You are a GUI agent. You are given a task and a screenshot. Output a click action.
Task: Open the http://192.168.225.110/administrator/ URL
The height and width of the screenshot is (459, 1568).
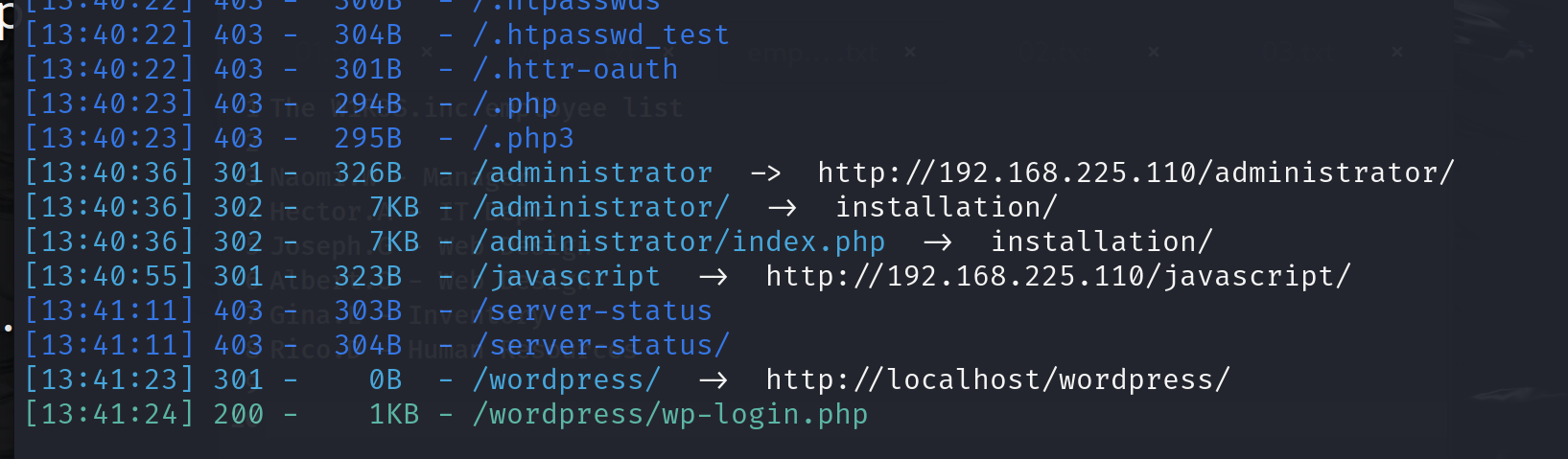coord(1135,173)
